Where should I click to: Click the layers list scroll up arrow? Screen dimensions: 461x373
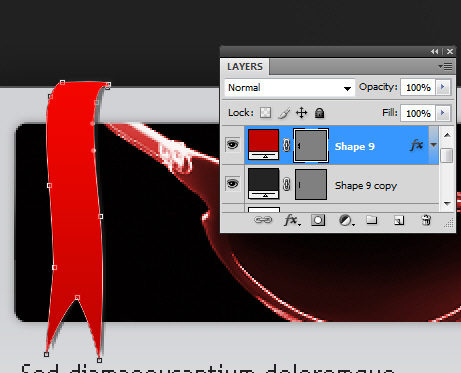447,135
